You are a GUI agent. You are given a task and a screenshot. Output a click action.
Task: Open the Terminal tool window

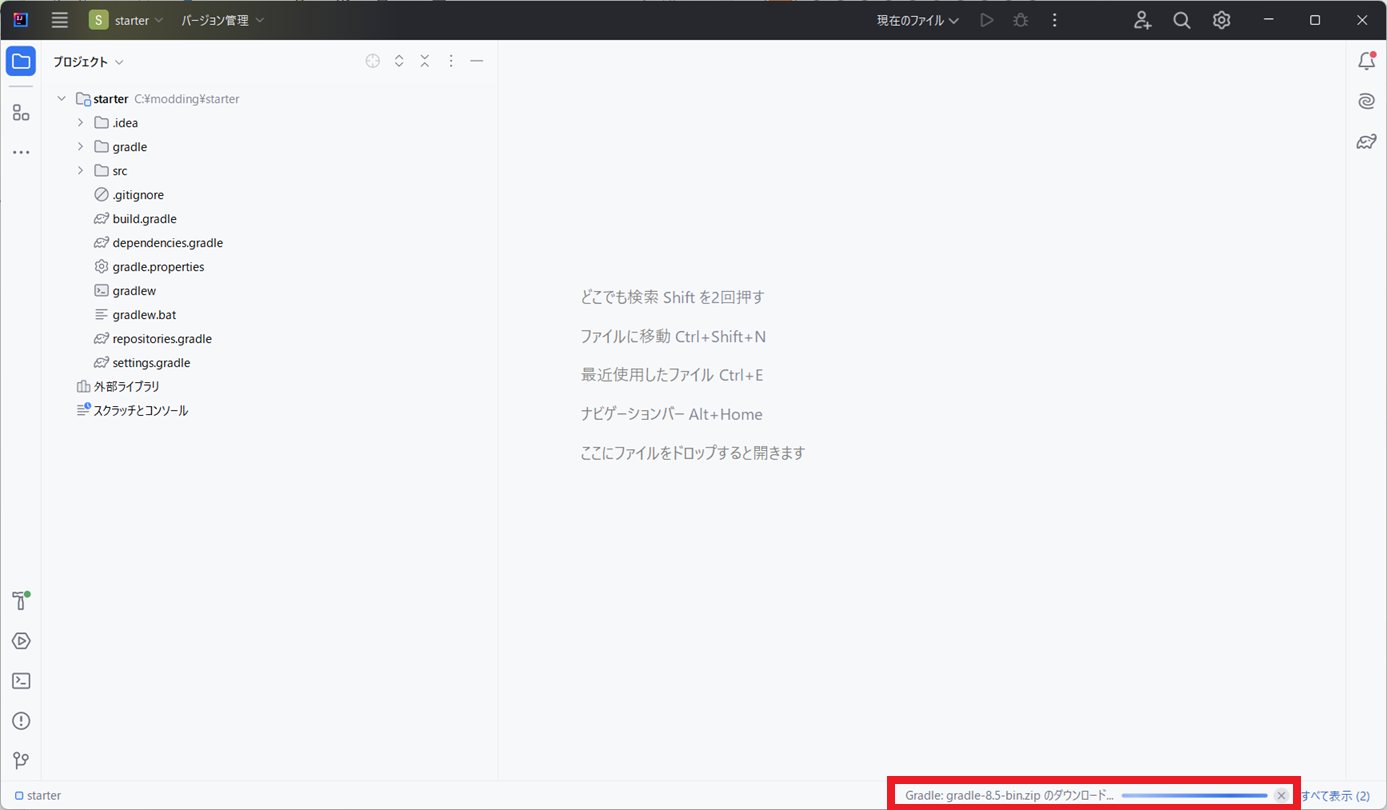coord(21,681)
